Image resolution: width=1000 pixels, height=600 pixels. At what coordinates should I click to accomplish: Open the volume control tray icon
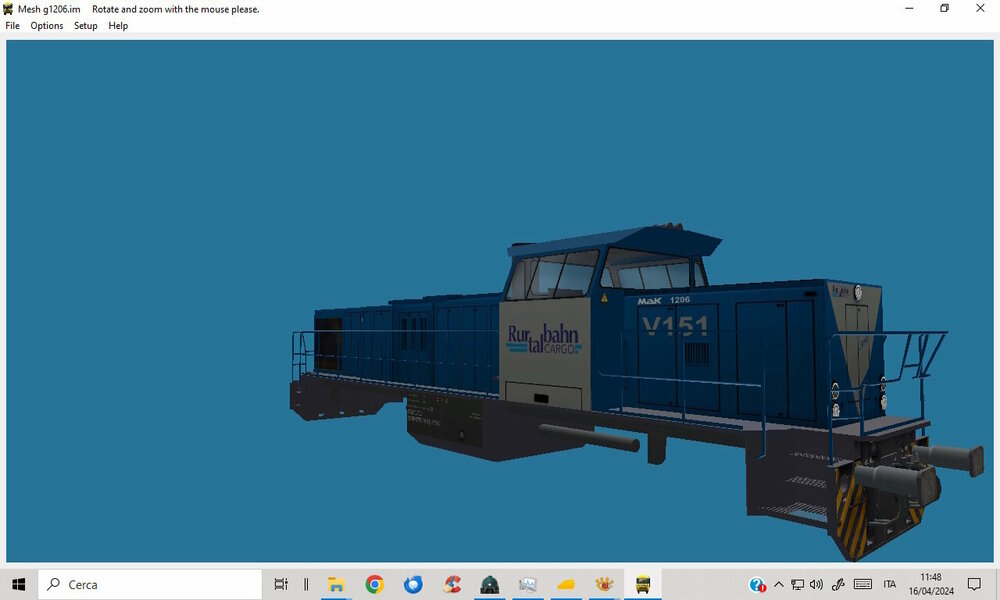tap(816, 584)
